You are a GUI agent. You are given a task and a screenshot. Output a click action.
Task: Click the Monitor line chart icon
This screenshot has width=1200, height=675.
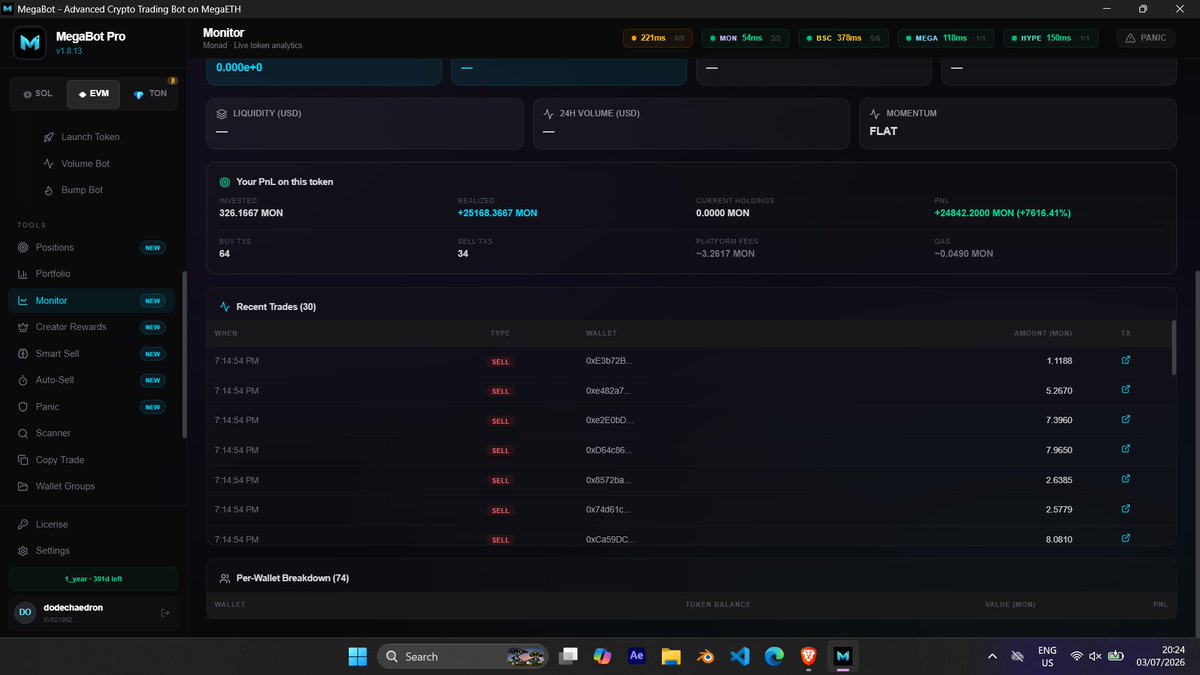point(24,300)
